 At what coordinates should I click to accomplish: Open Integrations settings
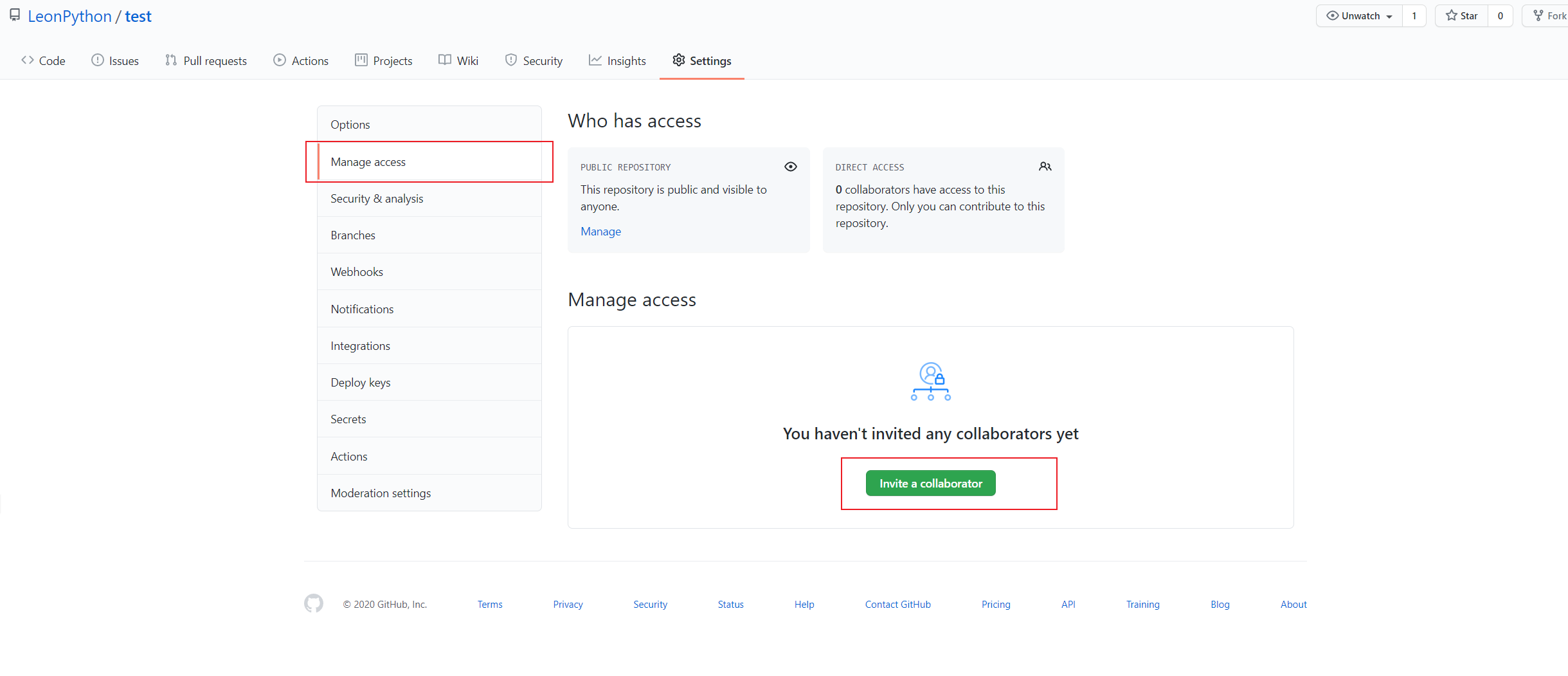click(429, 346)
